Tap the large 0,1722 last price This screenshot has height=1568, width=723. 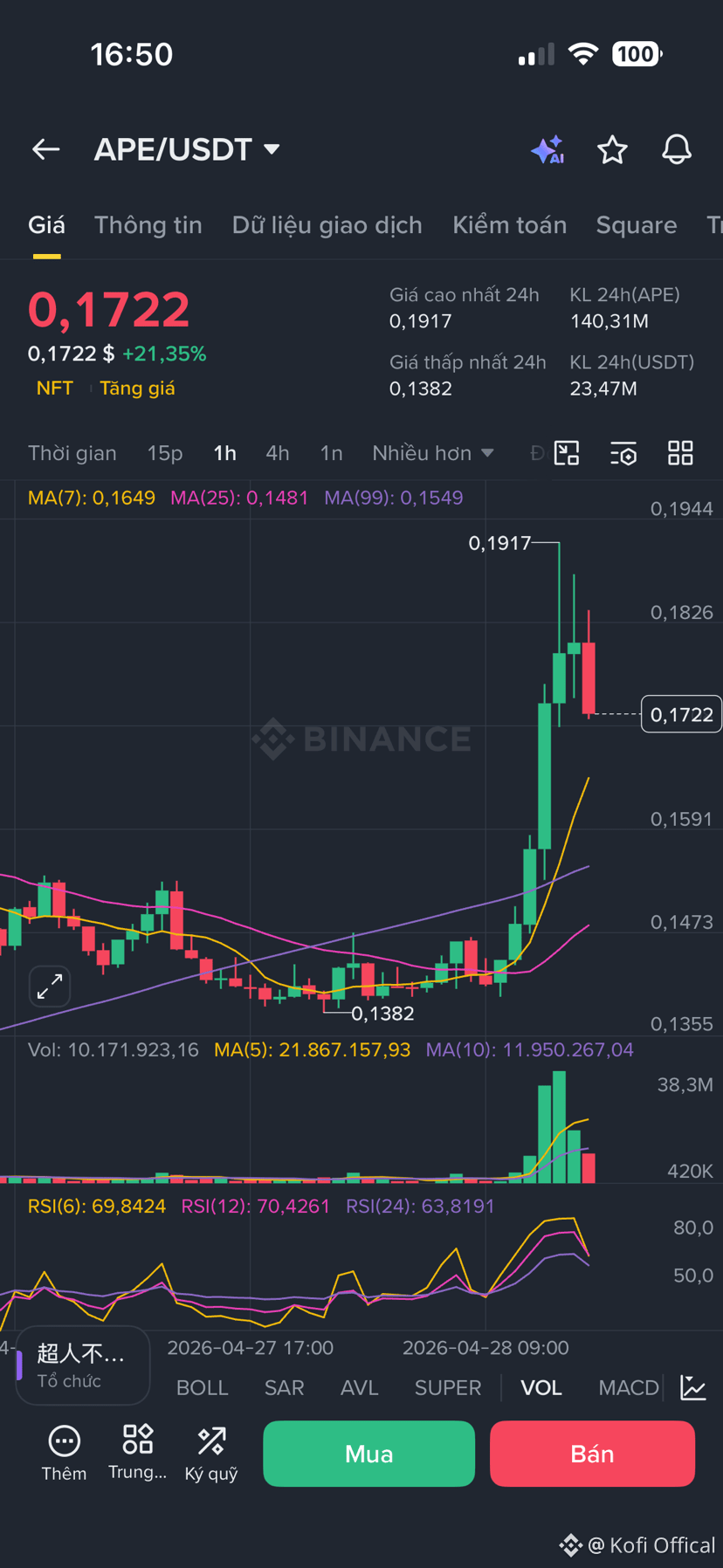[x=109, y=309]
